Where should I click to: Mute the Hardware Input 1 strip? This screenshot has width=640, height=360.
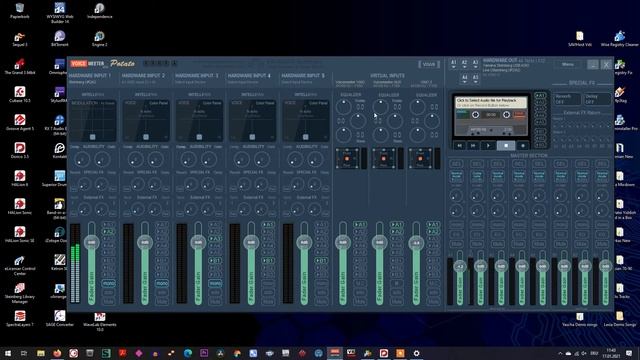pyautogui.click(x=109, y=302)
